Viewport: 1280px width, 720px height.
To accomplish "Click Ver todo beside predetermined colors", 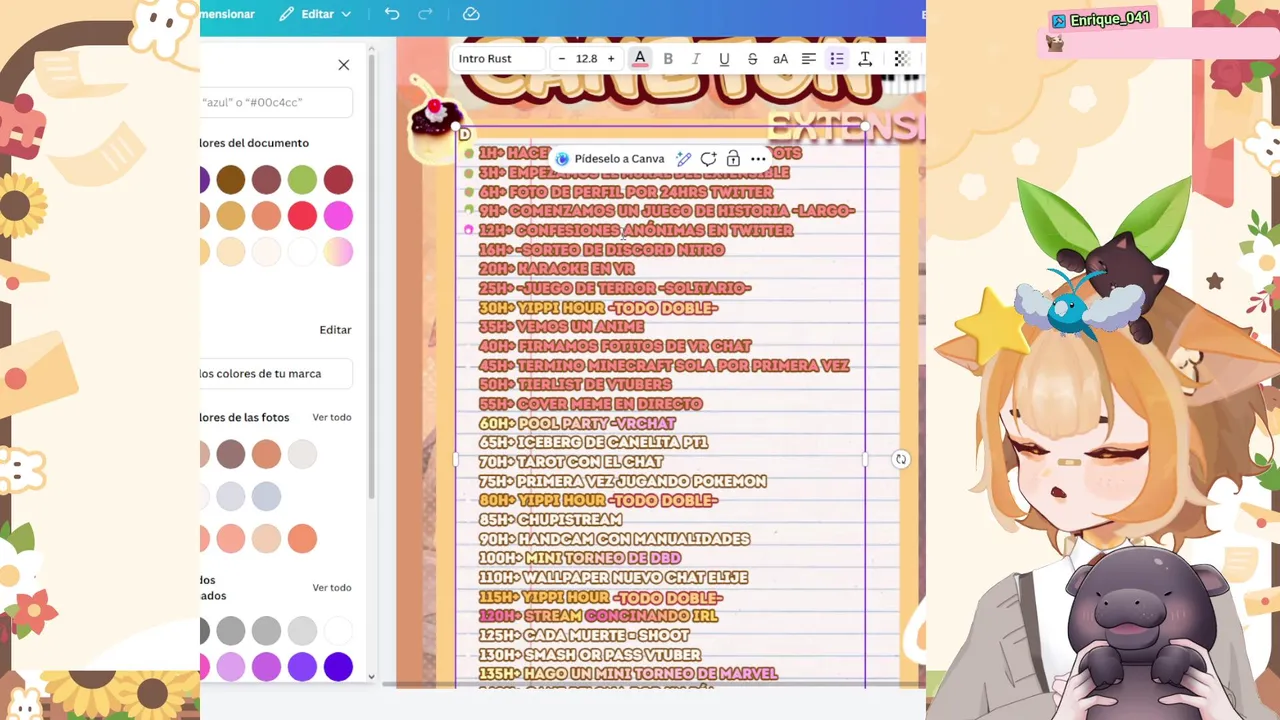I will click(332, 588).
